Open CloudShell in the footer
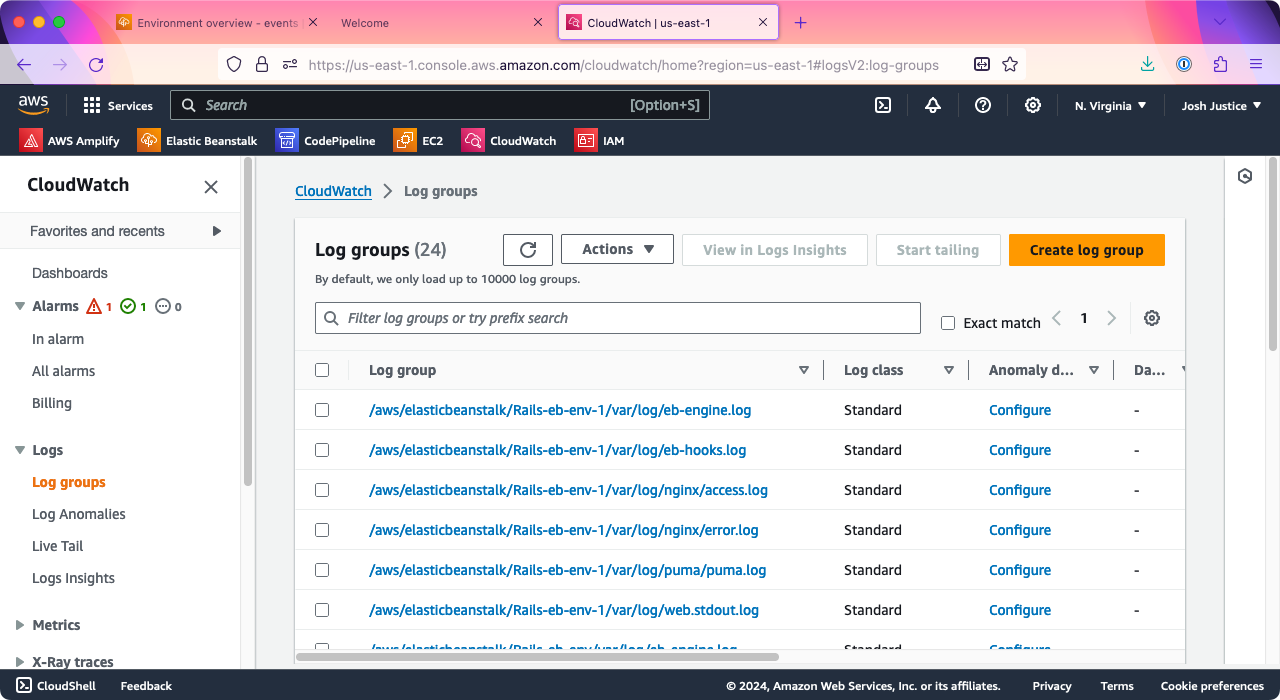 coord(57,686)
